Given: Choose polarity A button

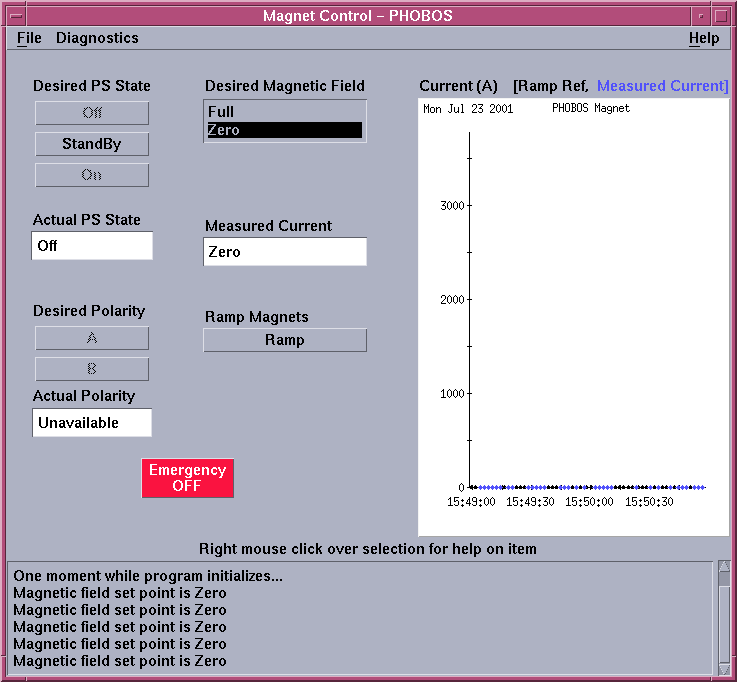Looking at the screenshot, I should tap(92, 338).
